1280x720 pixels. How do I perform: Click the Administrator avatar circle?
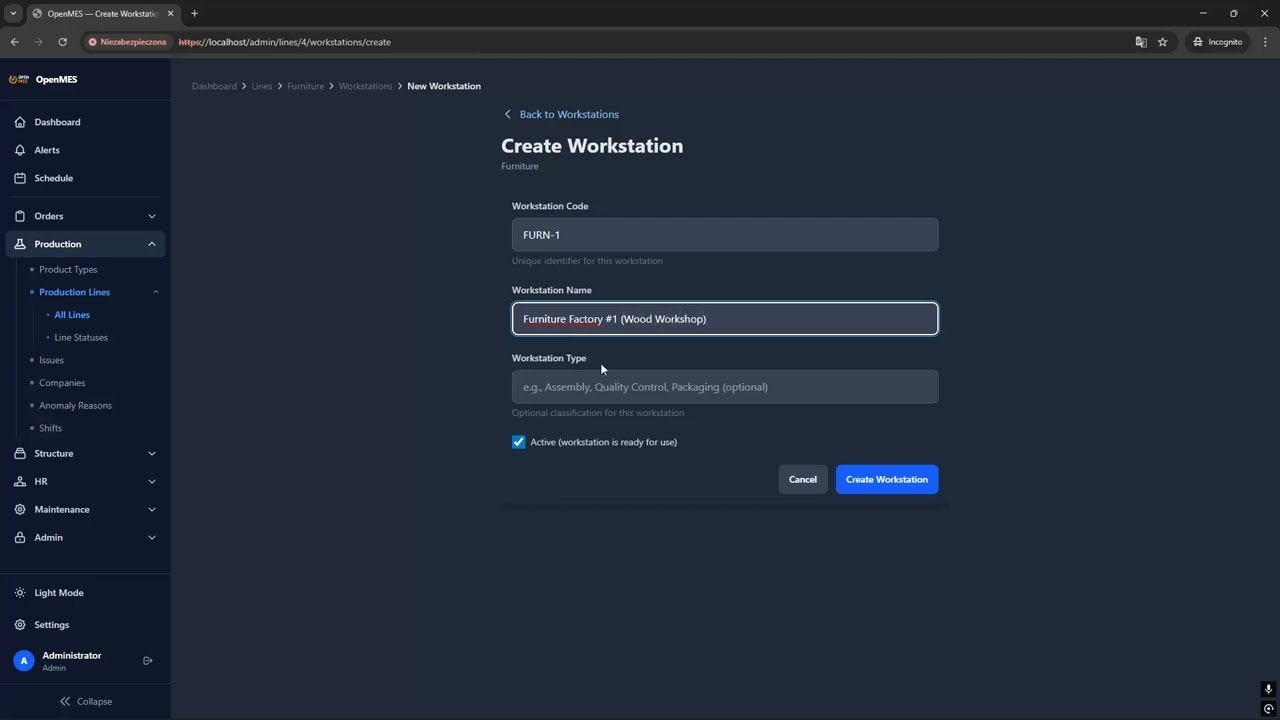pos(24,661)
